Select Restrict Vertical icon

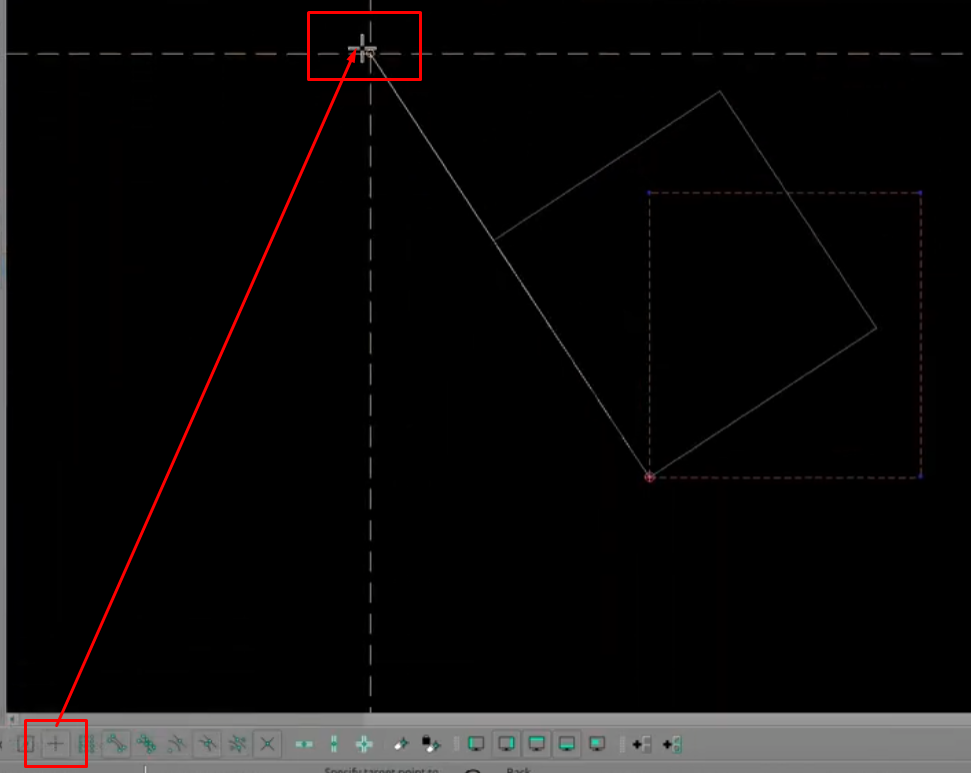(334, 744)
